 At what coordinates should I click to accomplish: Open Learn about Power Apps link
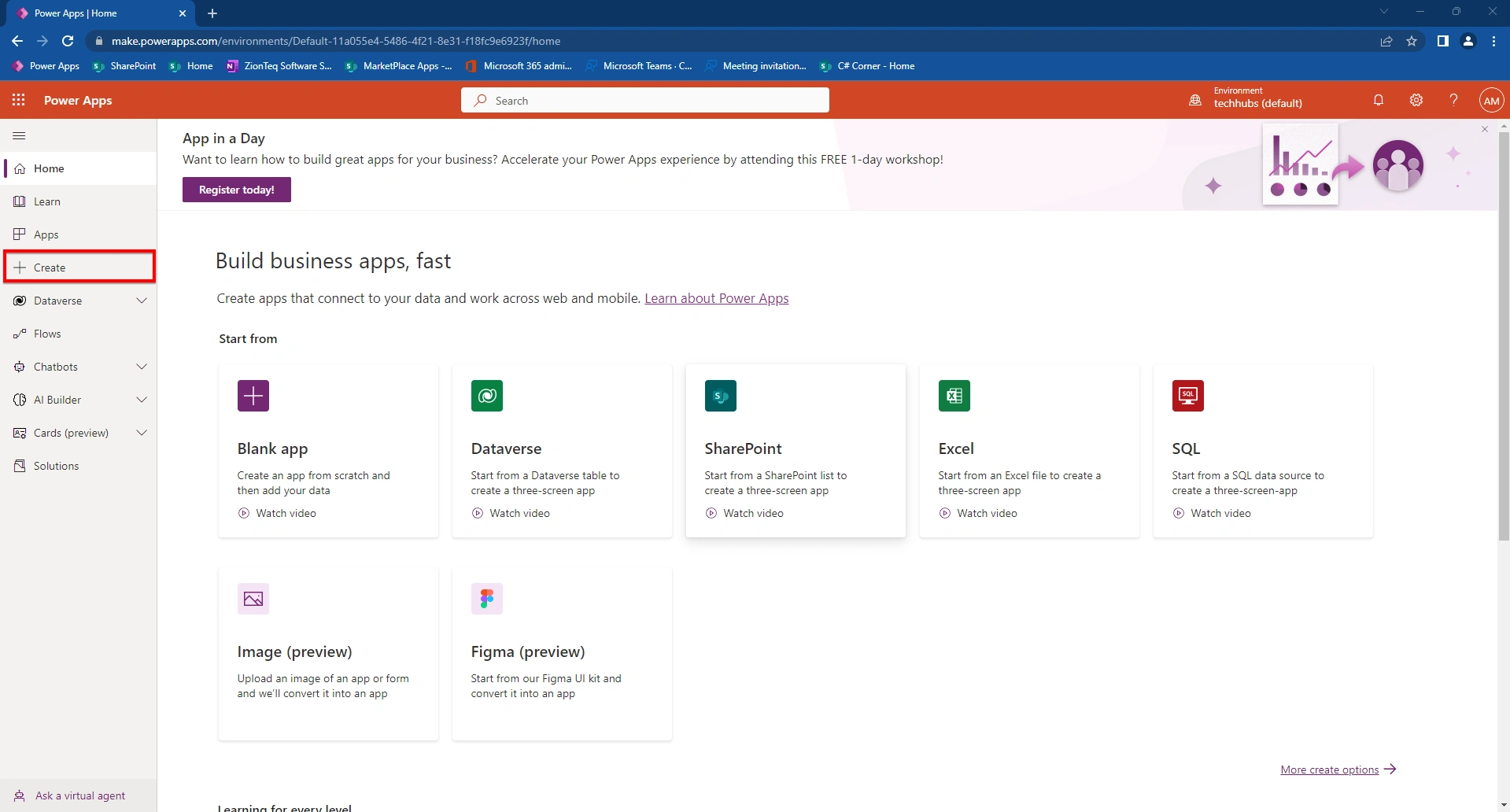(x=716, y=298)
